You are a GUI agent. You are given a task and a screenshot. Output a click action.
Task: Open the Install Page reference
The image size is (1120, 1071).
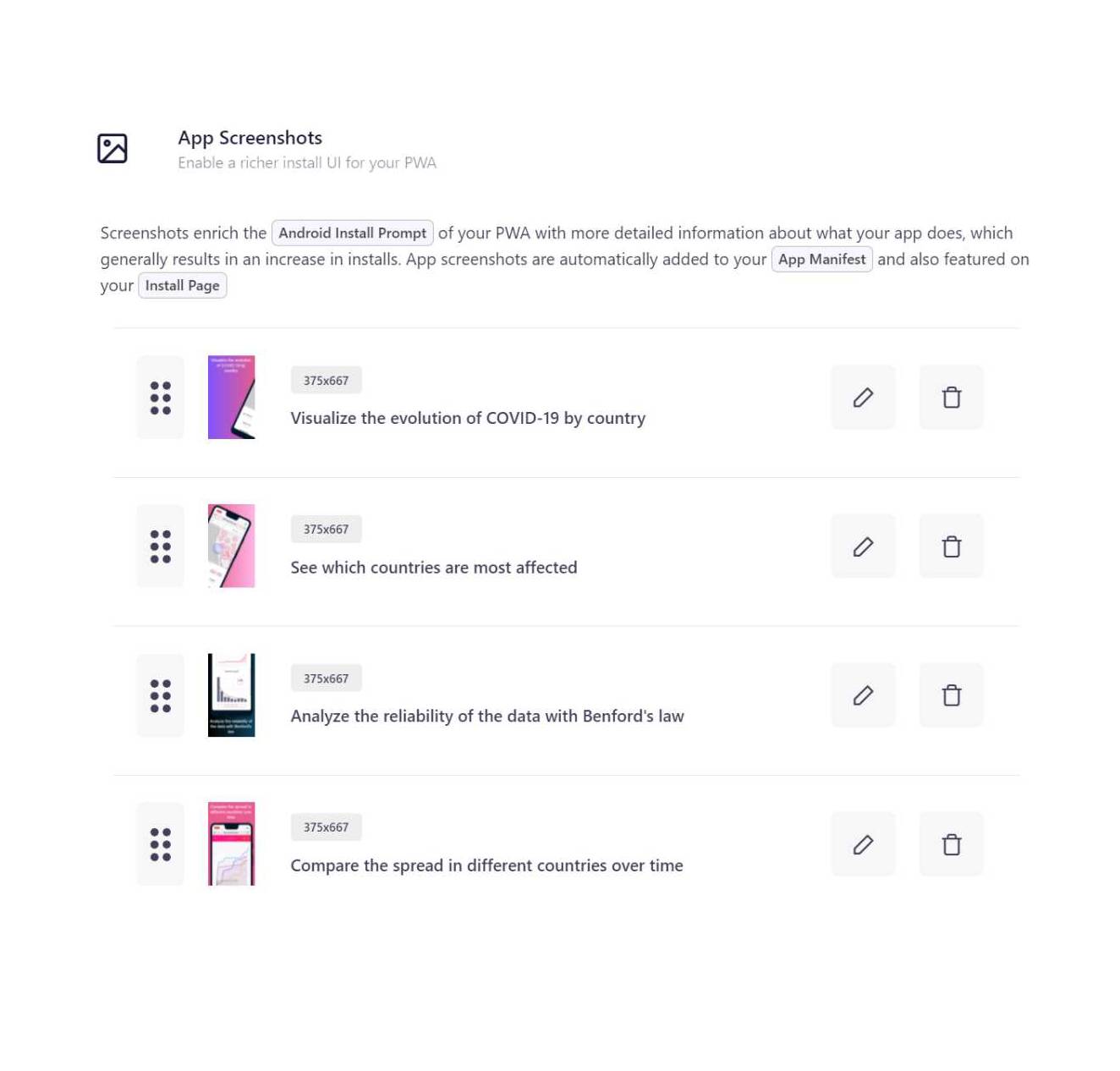point(182,285)
